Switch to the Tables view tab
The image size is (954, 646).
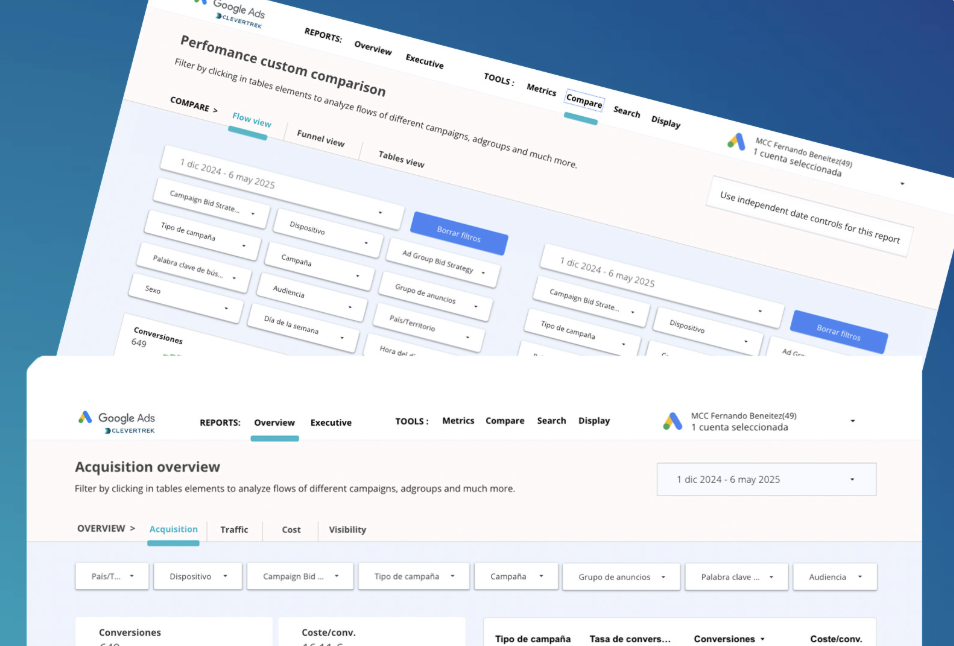click(x=402, y=159)
